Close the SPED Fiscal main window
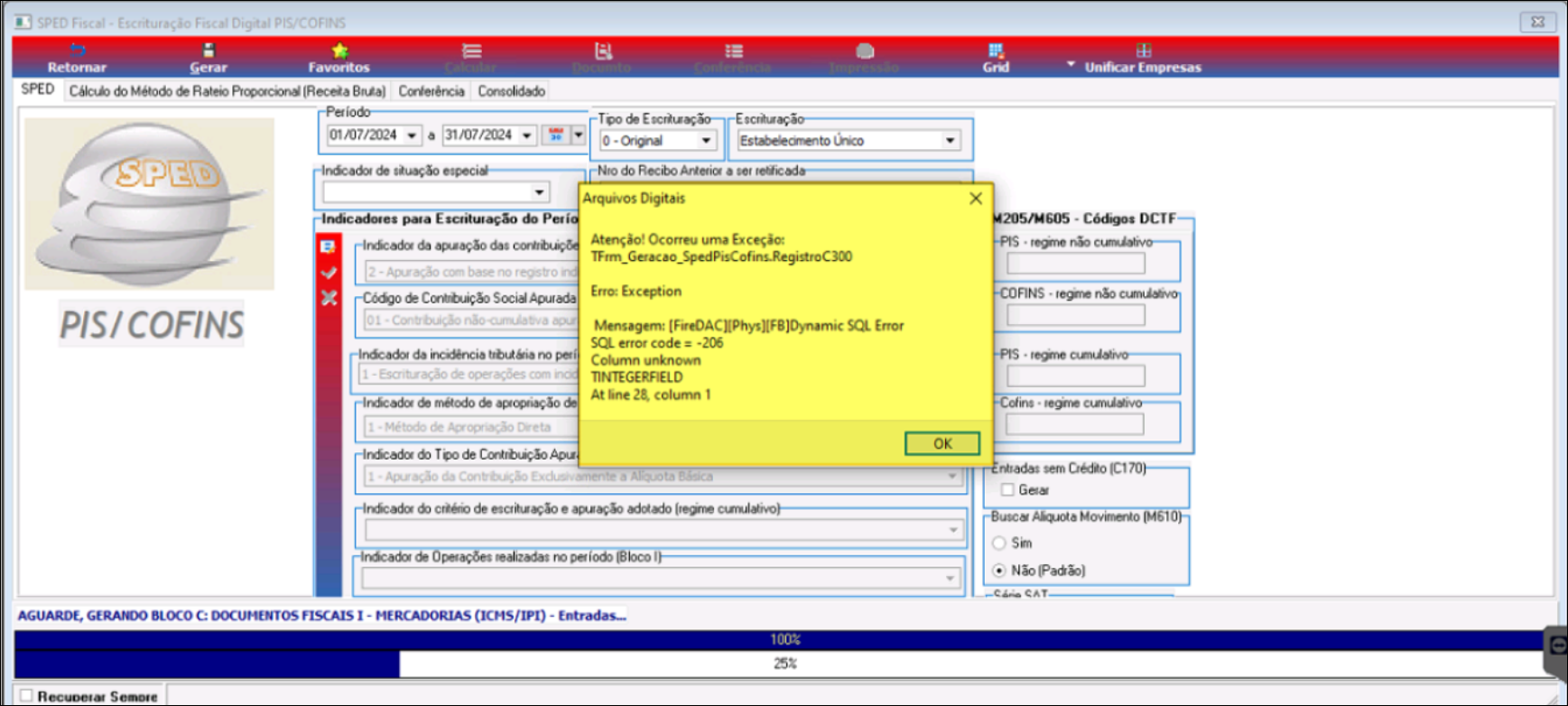The height and width of the screenshot is (706, 1568). (x=1538, y=22)
